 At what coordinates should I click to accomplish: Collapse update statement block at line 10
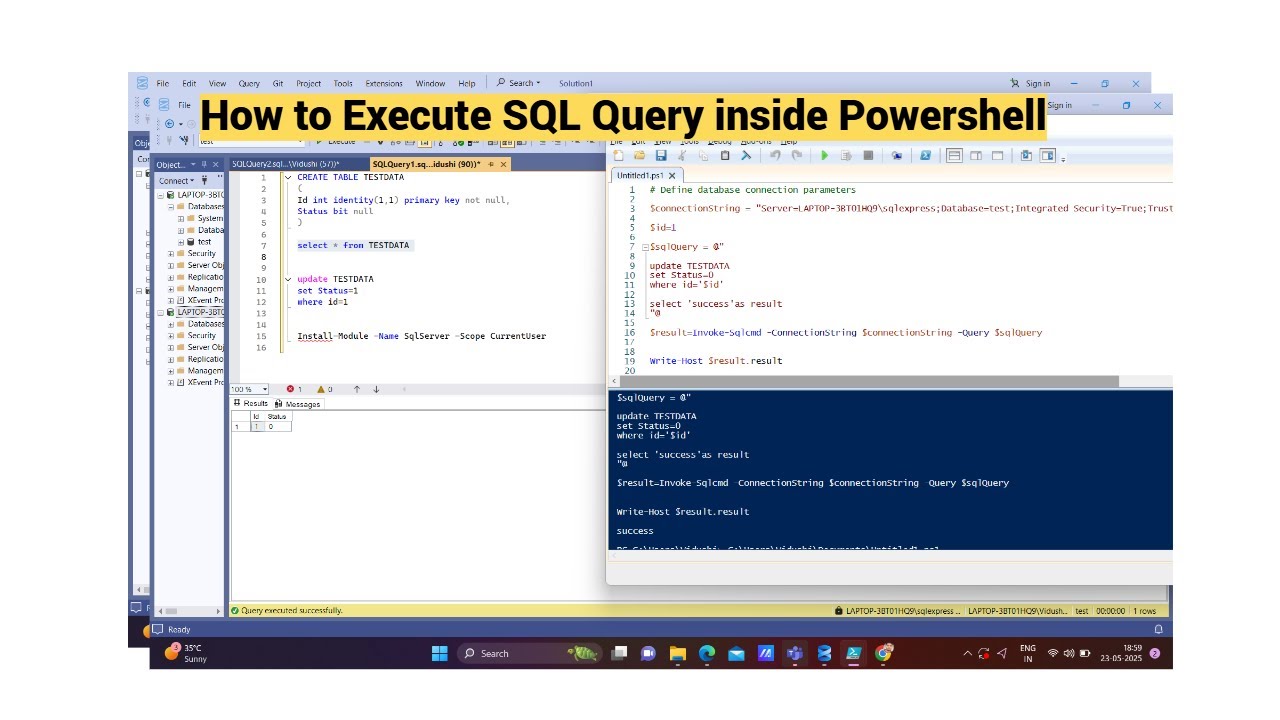[287, 279]
